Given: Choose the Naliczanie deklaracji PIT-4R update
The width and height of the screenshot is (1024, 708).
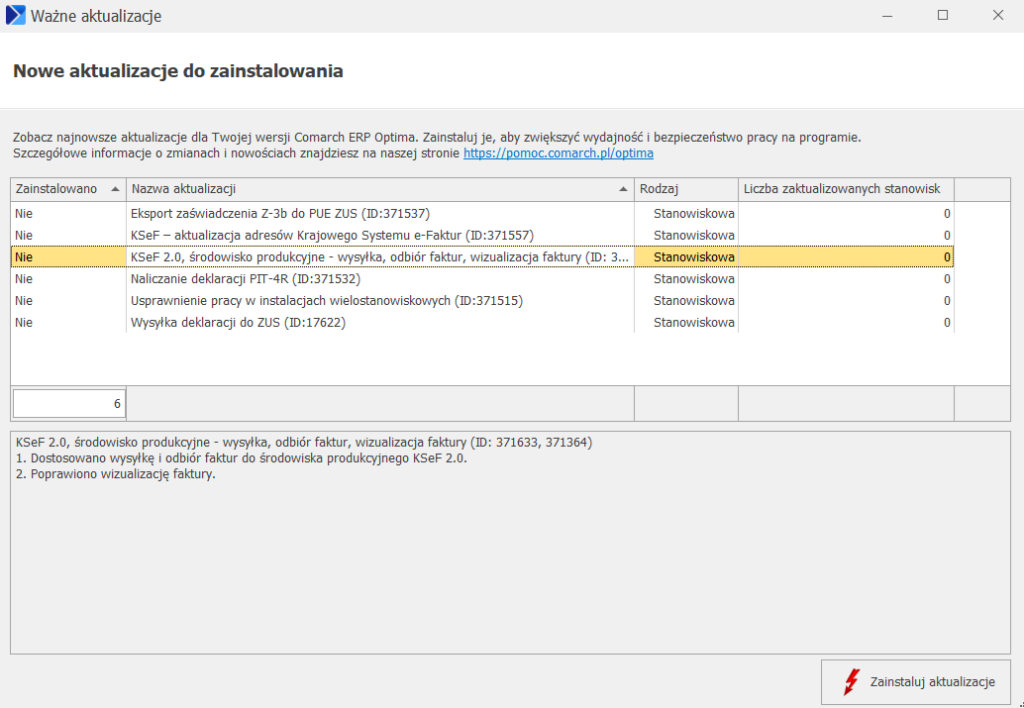Looking at the screenshot, I should (245, 279).
